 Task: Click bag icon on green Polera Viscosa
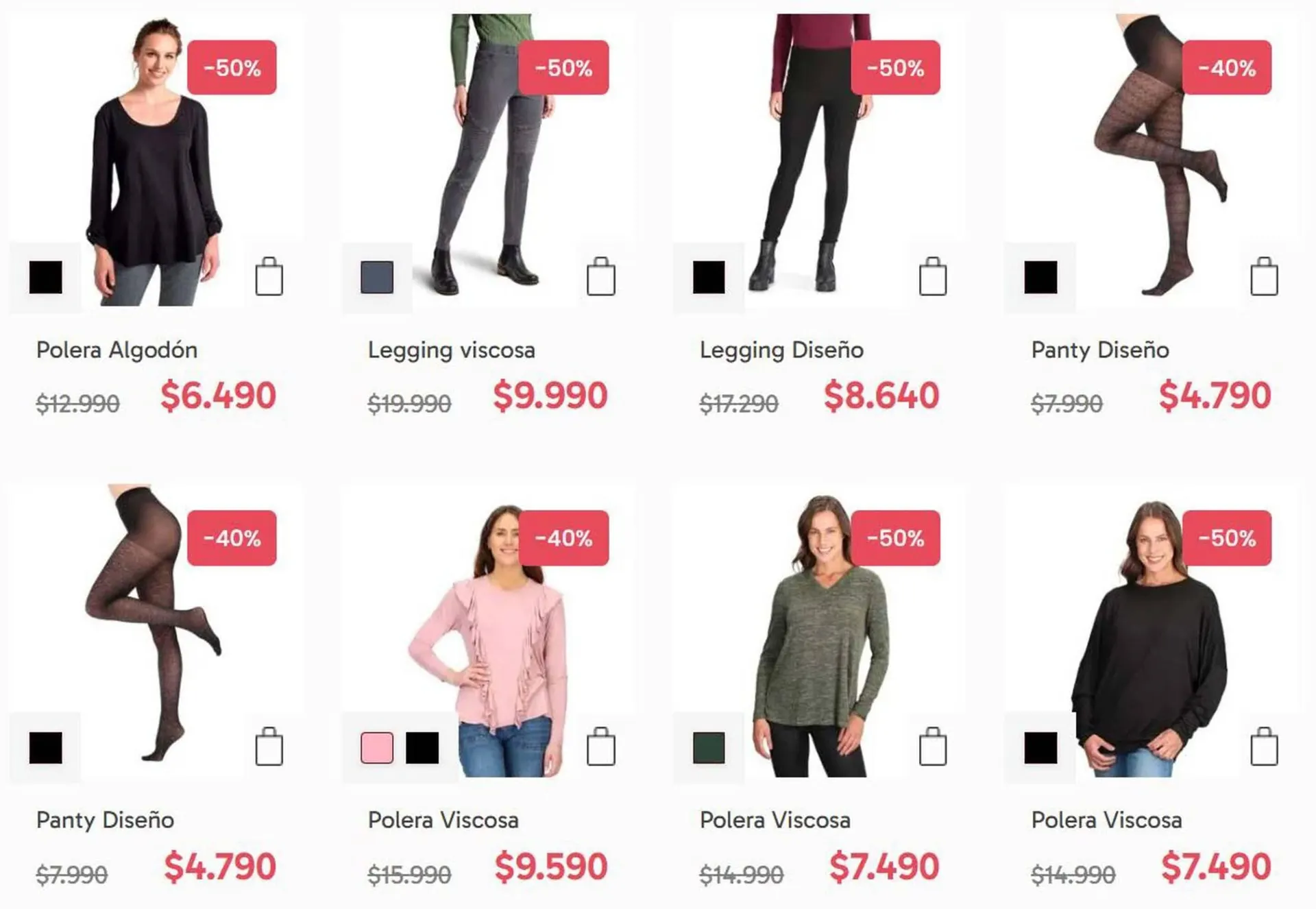[x=932, y=747]
